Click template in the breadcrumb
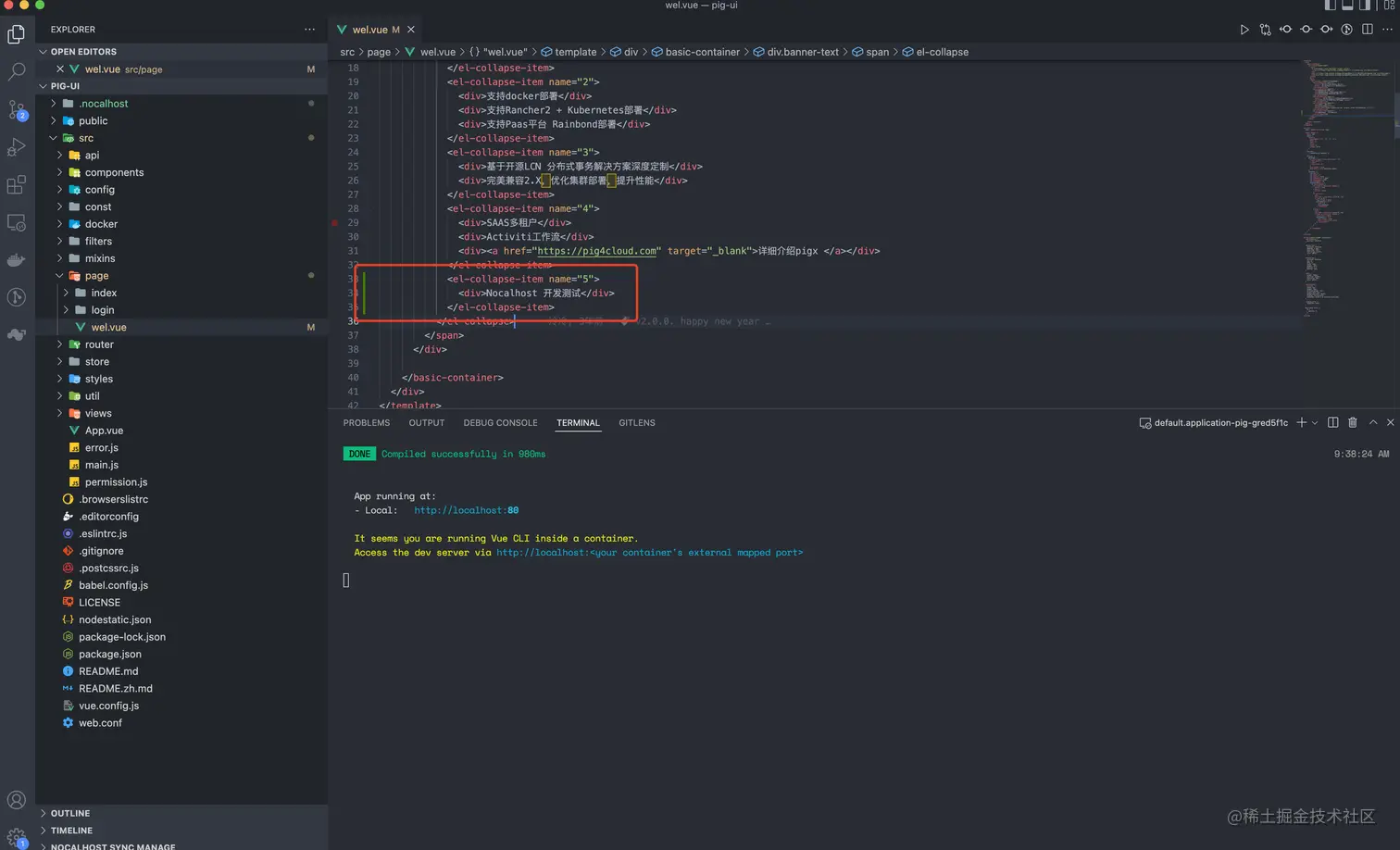Viewport: 1400px width, 850px height. click(576, 52)
